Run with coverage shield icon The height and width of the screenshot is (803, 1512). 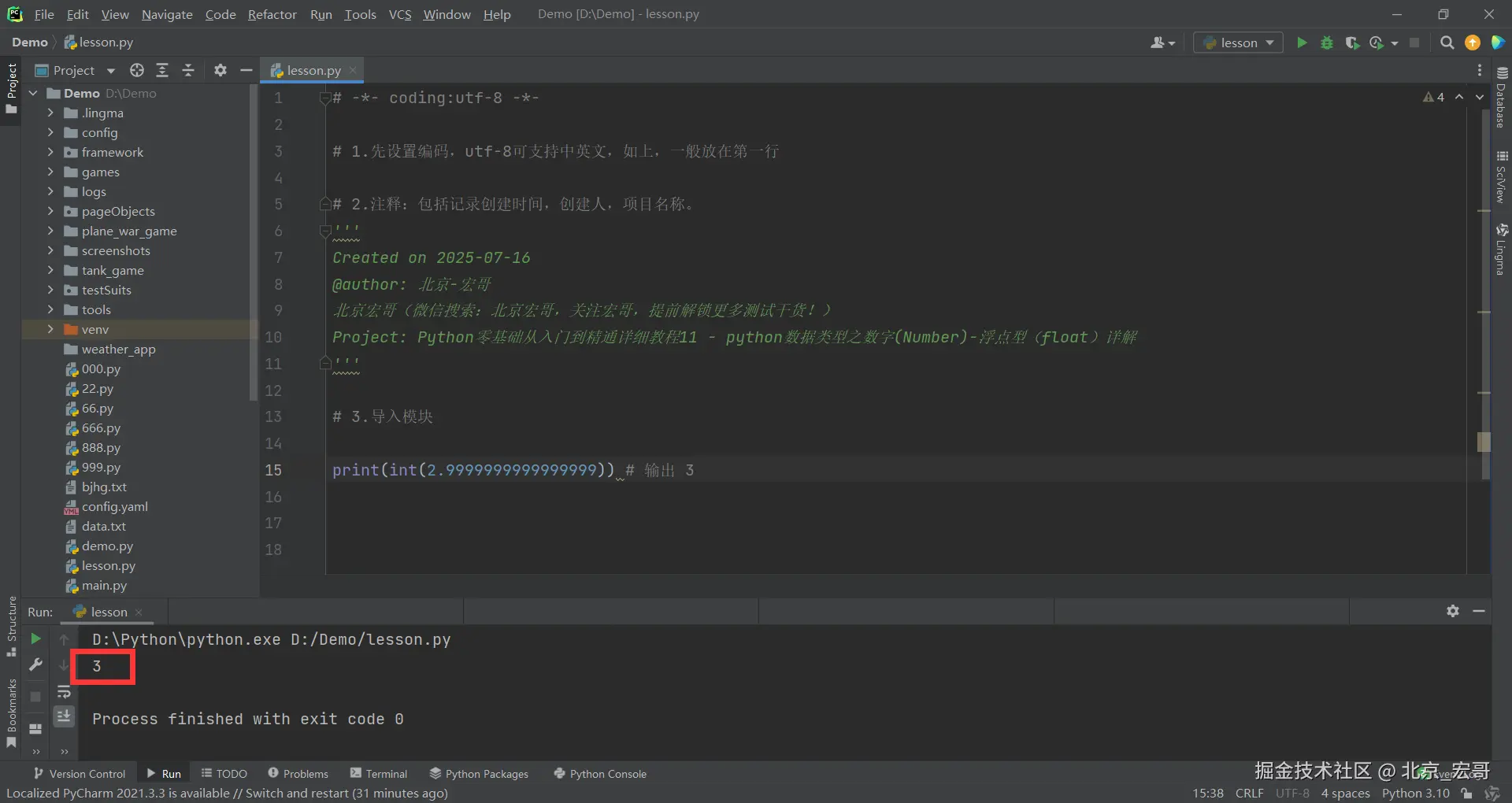(1352, 43)
